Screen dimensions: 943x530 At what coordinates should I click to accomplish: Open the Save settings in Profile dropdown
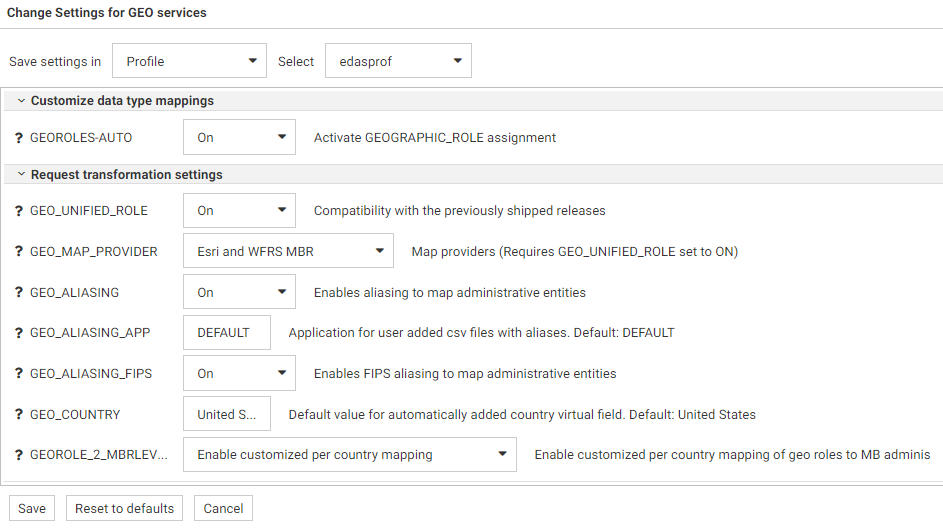coord(189,61)
